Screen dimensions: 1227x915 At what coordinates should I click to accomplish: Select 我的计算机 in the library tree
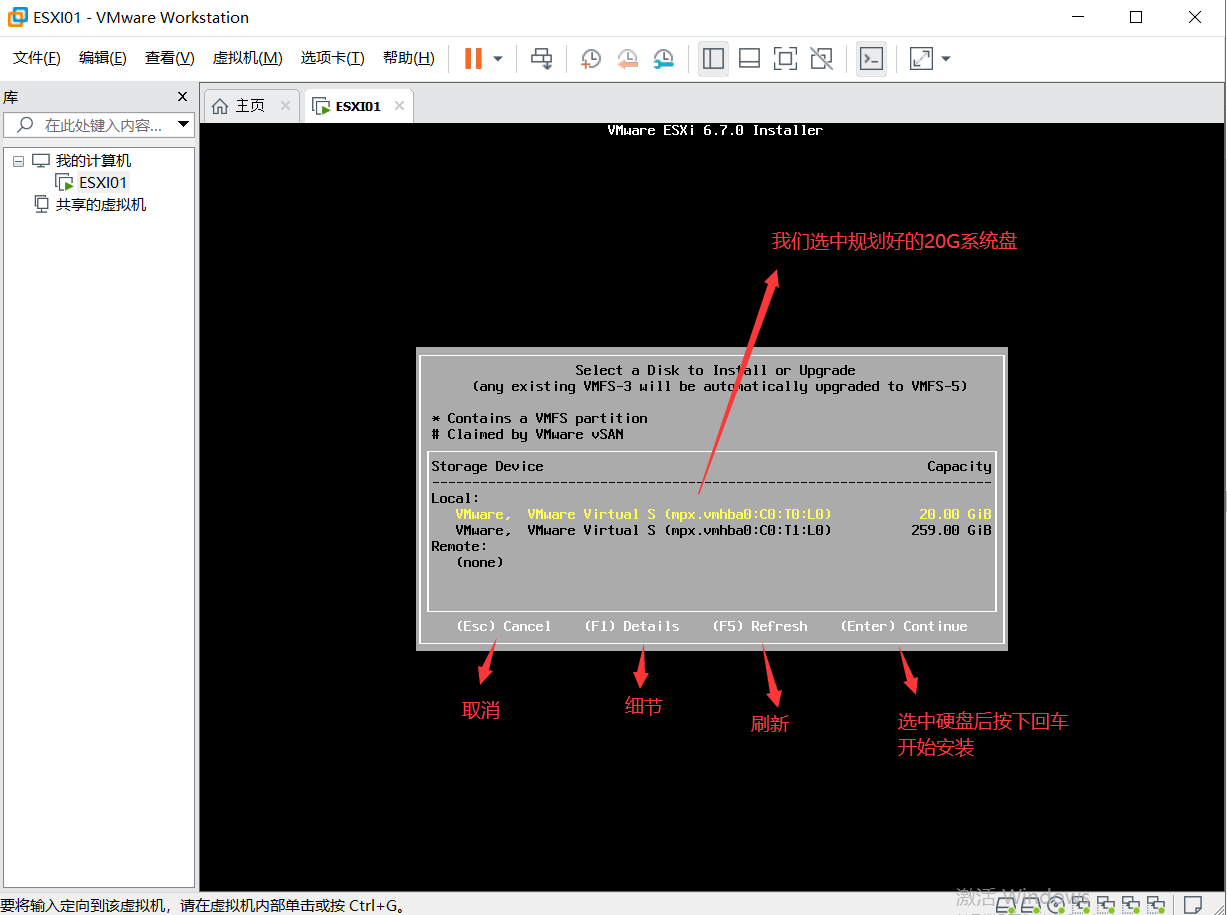[93, 161]
